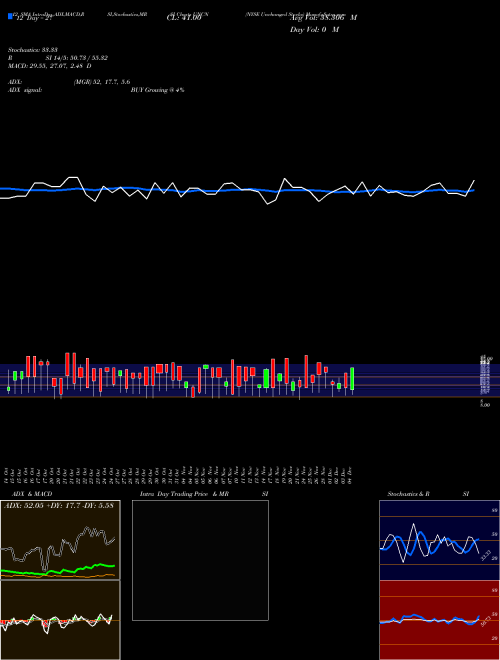Screen dimensions: 500x660
Task: Click the 'Intra Day Trading Price & MR' title
Action: pyautogui.click(x=184, y=494)
